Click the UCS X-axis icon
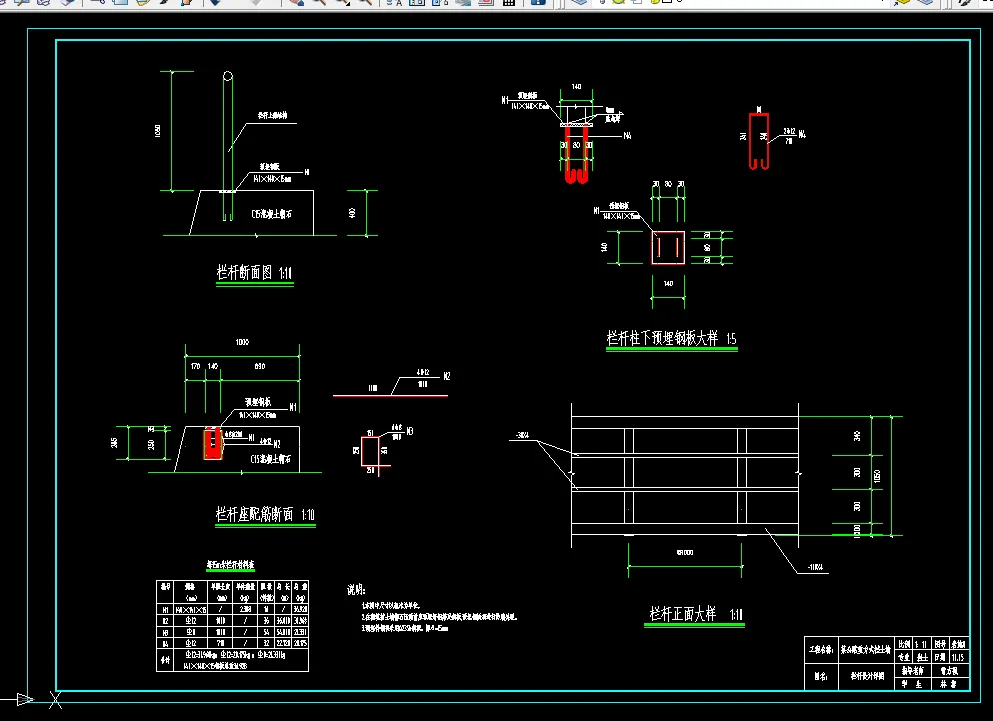Viewport: 993px width, 721px height. pyautogui.click(x=56, y=700)
